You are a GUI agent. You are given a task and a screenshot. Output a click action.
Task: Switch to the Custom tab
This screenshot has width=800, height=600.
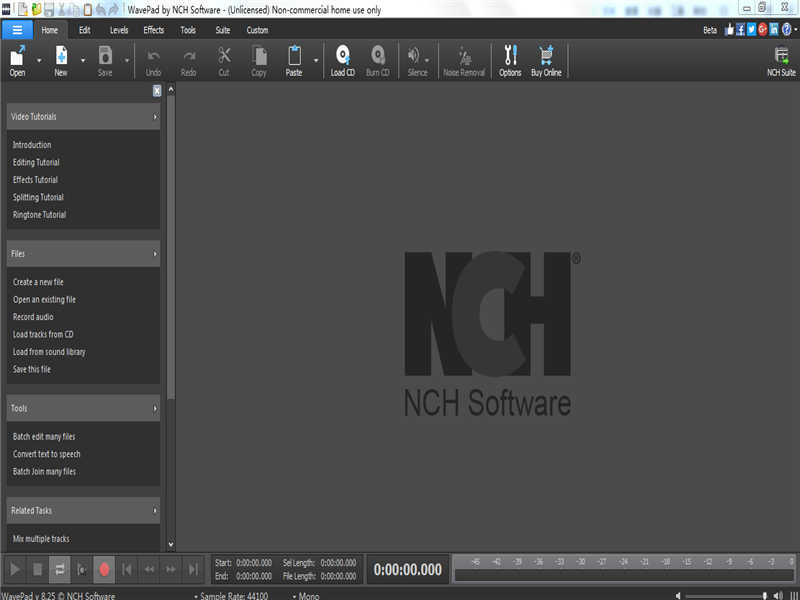tap(257, 30)
